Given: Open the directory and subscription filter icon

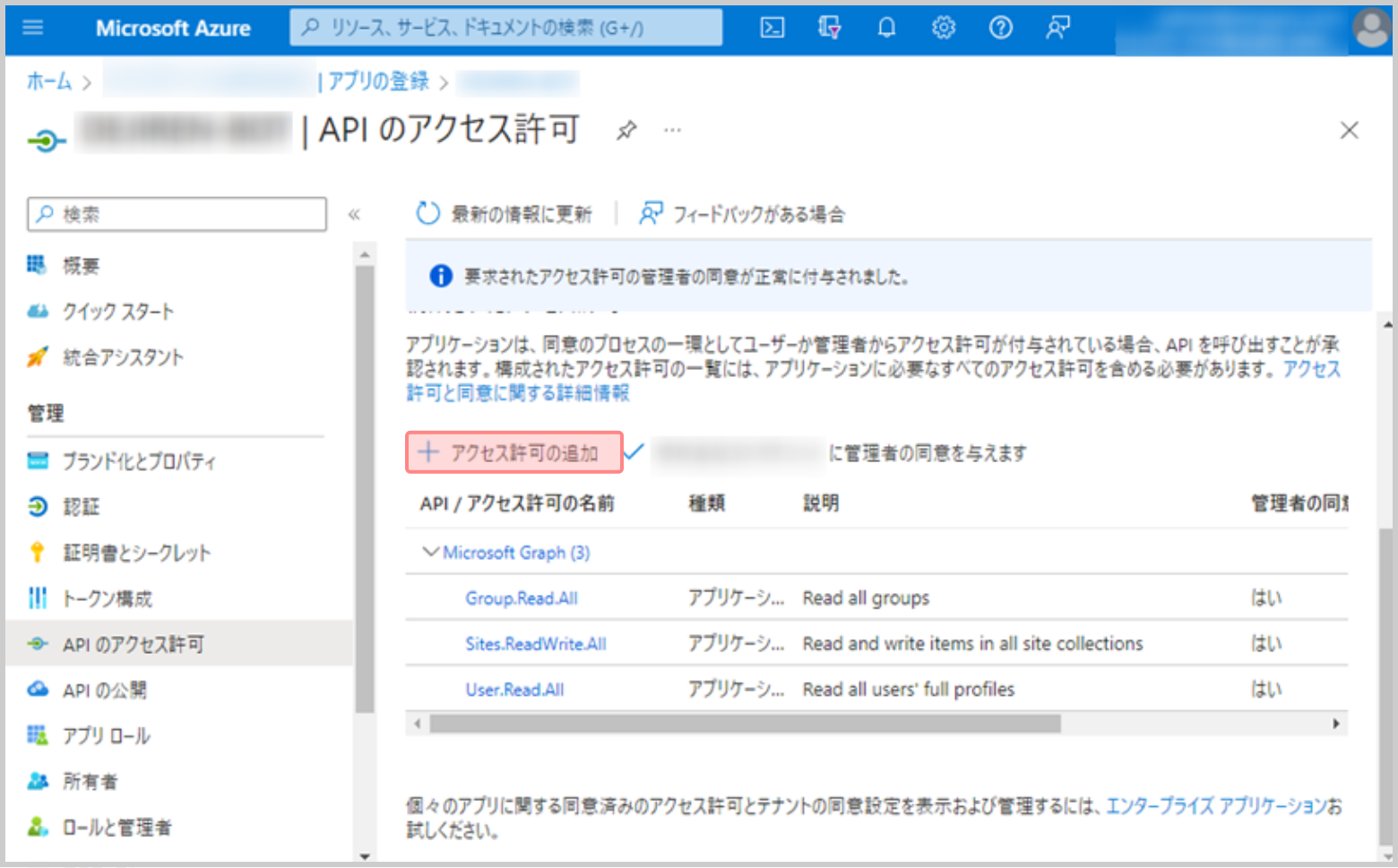Looking at the screenshot, I should click(829, 28).
